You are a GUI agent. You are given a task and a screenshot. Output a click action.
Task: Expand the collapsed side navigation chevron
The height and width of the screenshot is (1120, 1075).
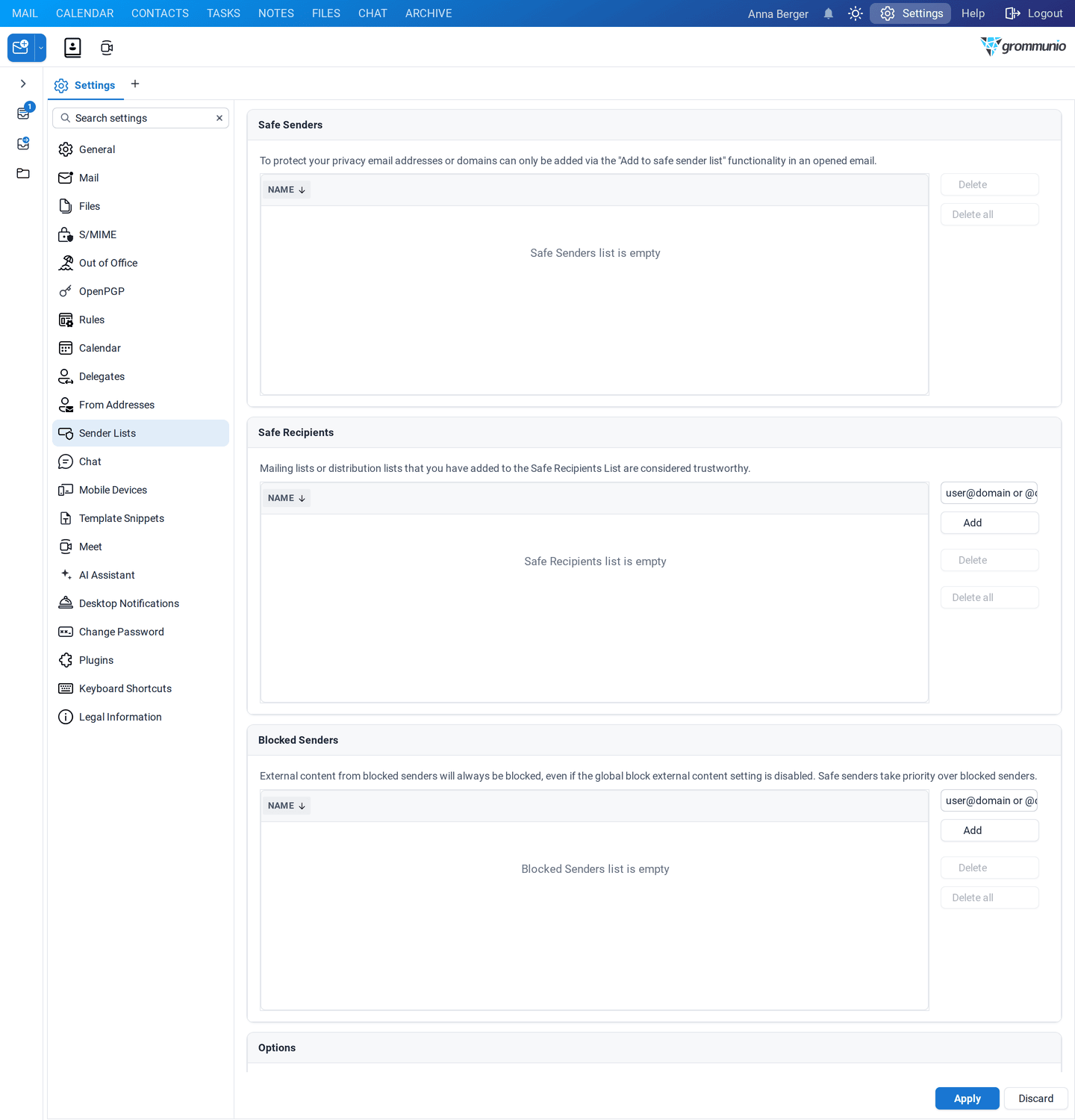23,84
